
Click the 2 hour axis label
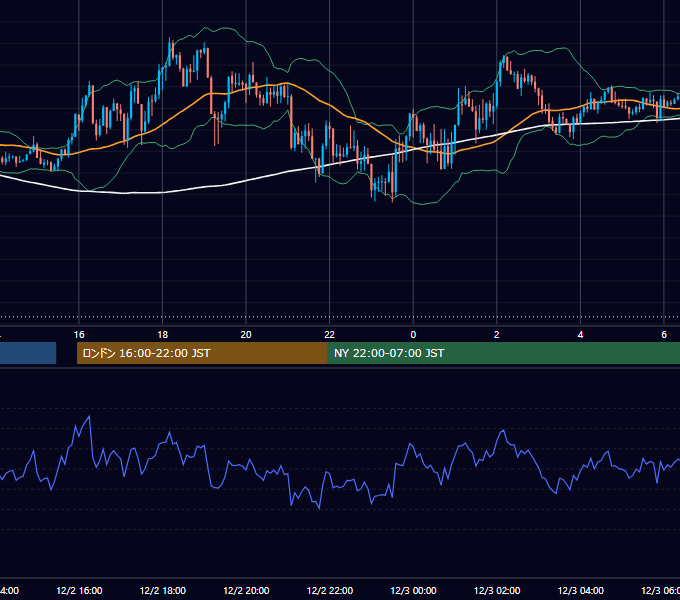497,334
